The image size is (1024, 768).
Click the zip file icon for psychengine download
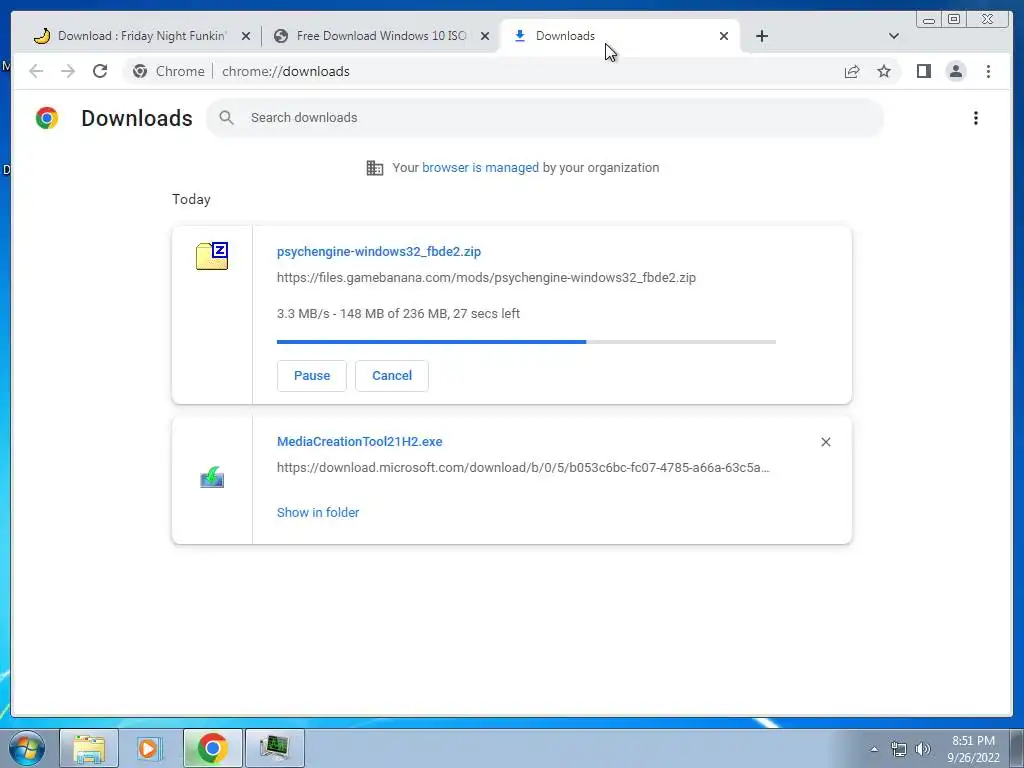[212, 255]
